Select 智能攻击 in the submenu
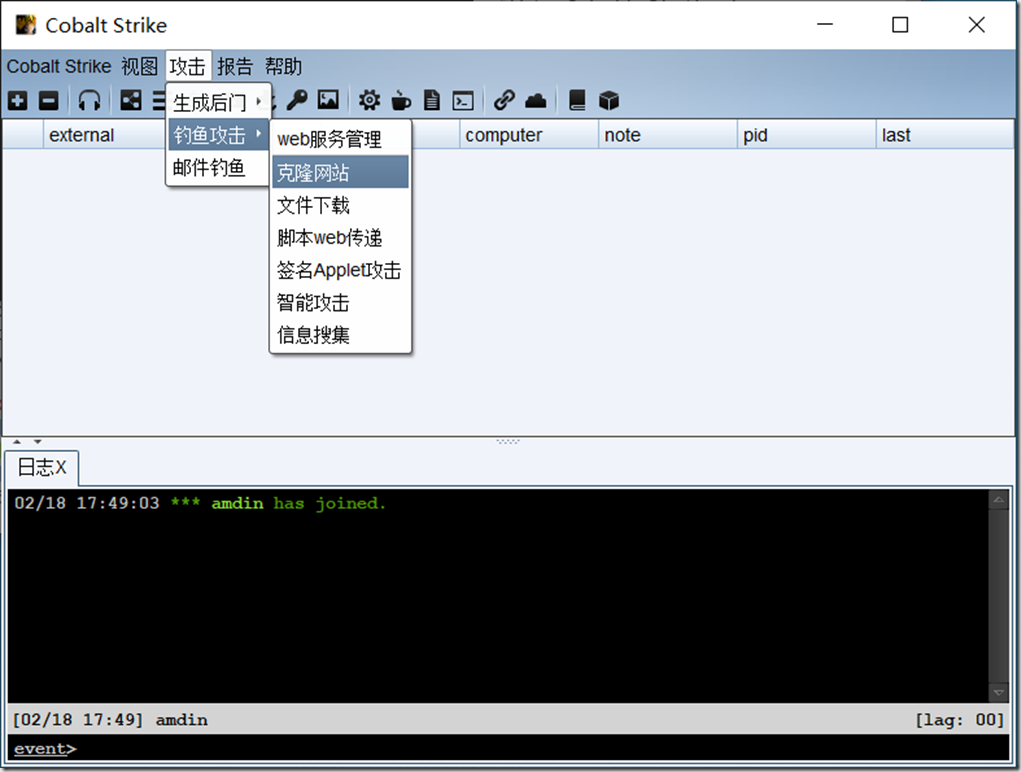 click(x=341, y=303)
